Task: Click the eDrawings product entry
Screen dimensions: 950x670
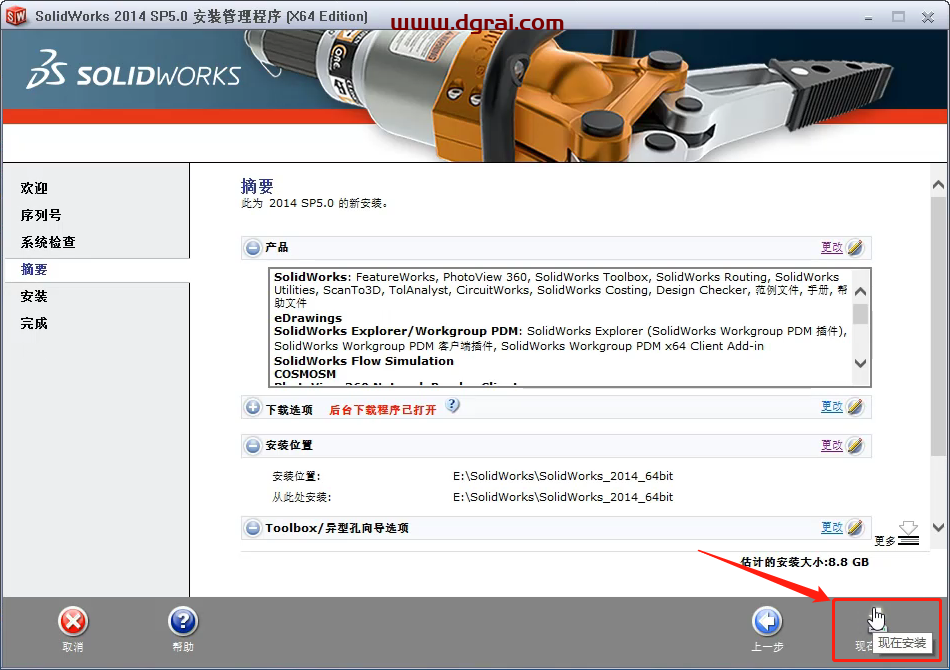Action: pos(308,318)
